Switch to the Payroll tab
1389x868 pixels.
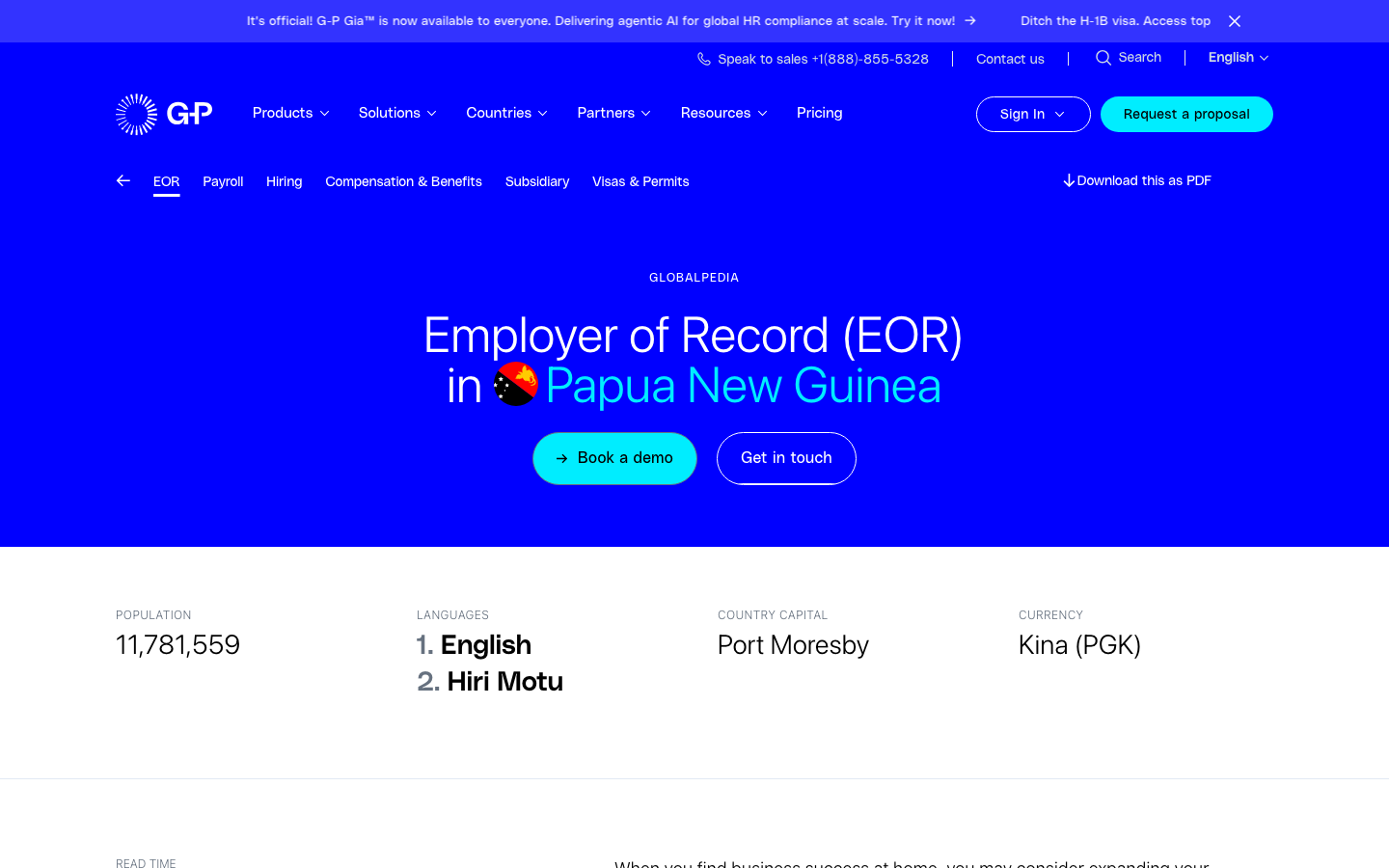pos(223,181)
